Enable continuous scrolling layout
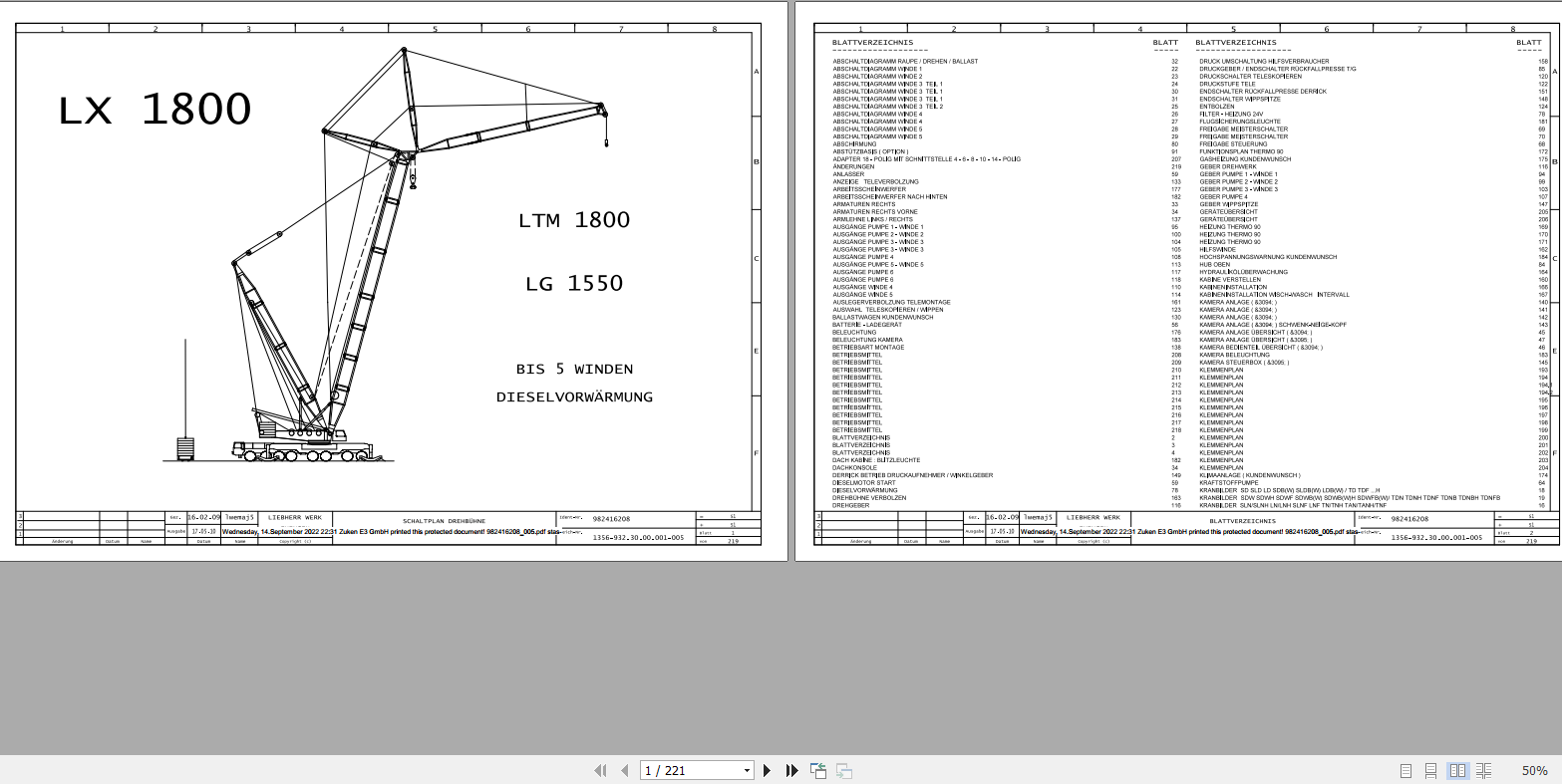This screenshot has height=784, width=1562. 1431,770
